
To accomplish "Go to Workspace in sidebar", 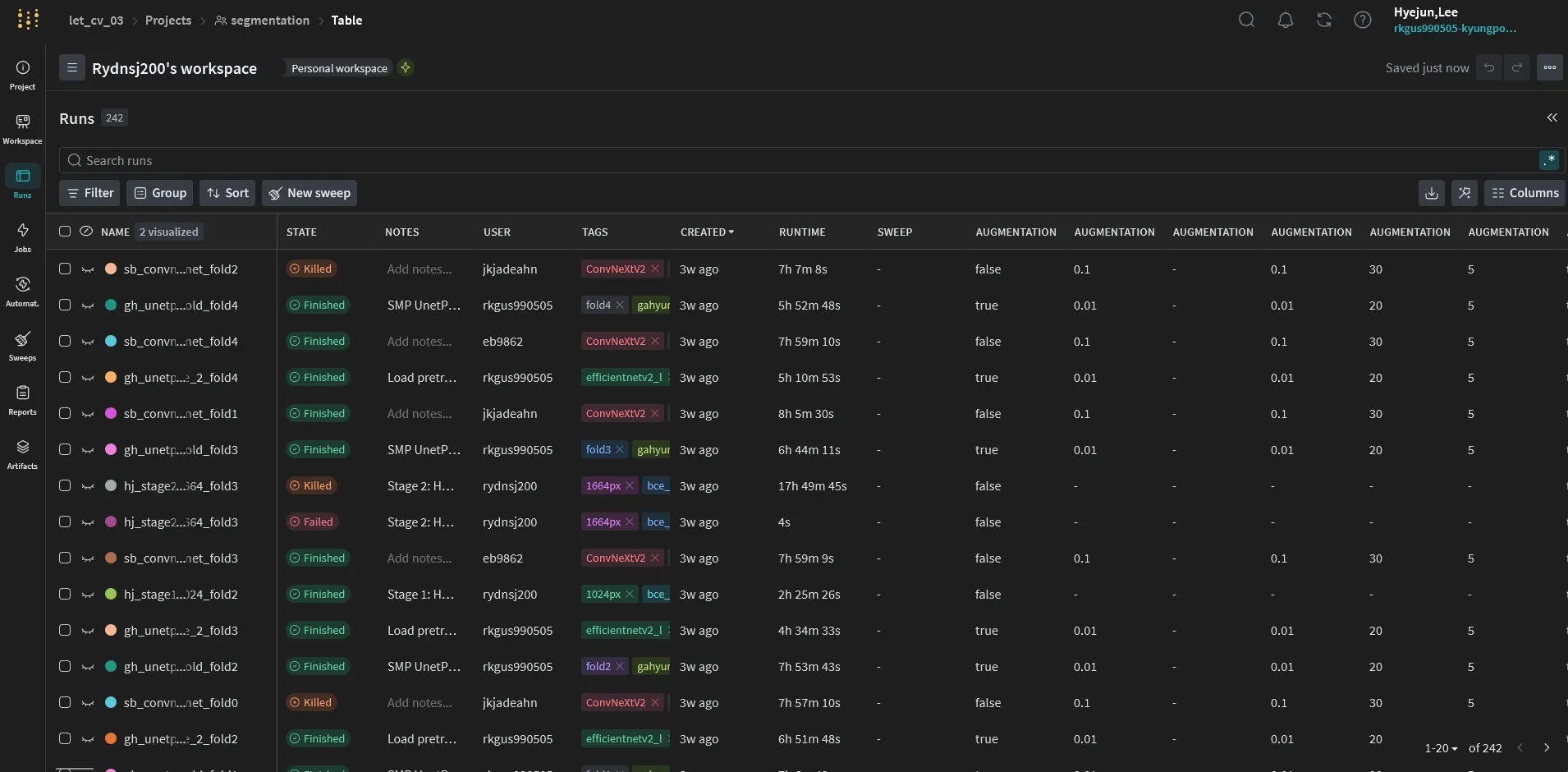I will (x=22, y=129).
